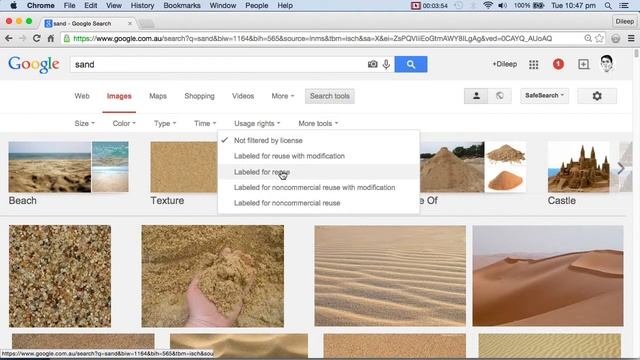The image size is (640, 360).
Task: Open the Bookmarks menu in menu bar
Action: (182, 5)
